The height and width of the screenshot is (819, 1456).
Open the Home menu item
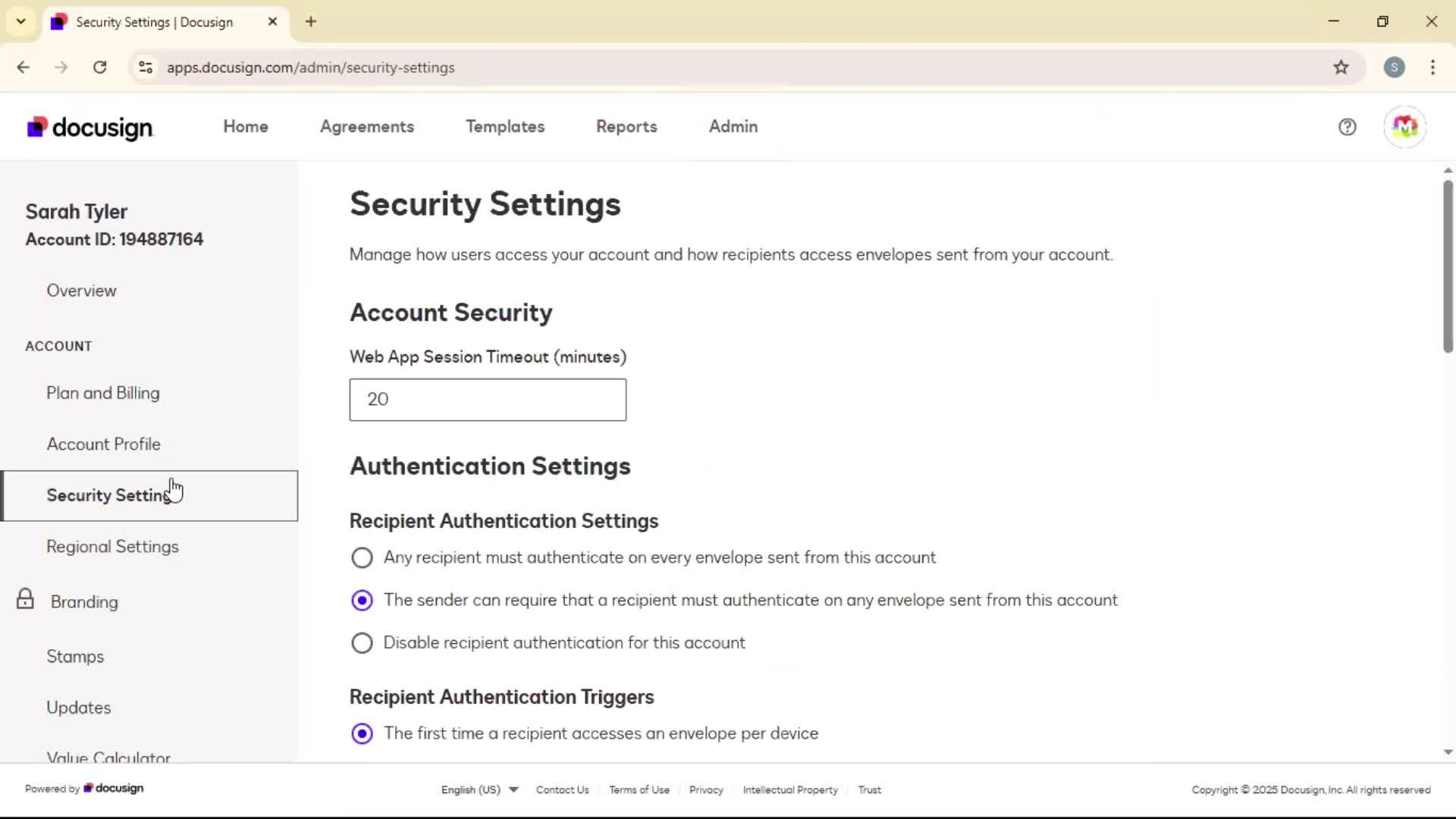pyautogui.click(x=246, y=127)
